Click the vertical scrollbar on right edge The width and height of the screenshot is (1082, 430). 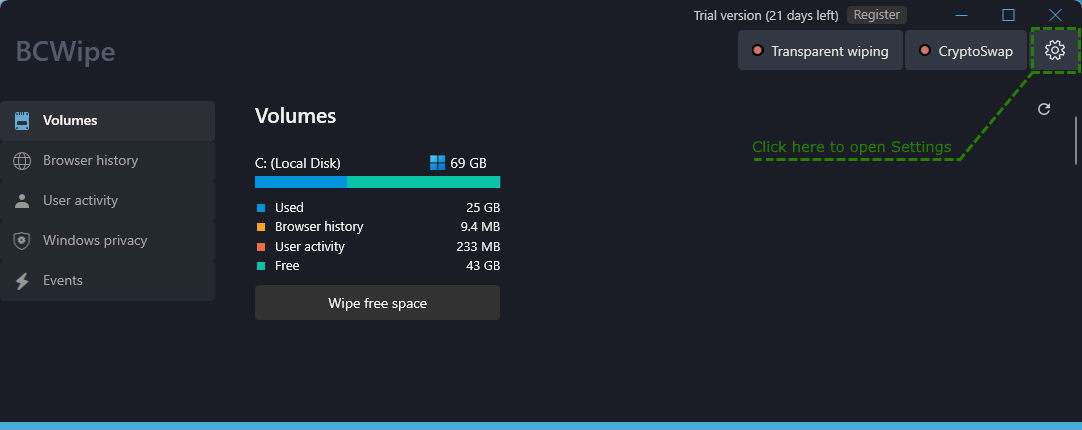[1075, 140]
